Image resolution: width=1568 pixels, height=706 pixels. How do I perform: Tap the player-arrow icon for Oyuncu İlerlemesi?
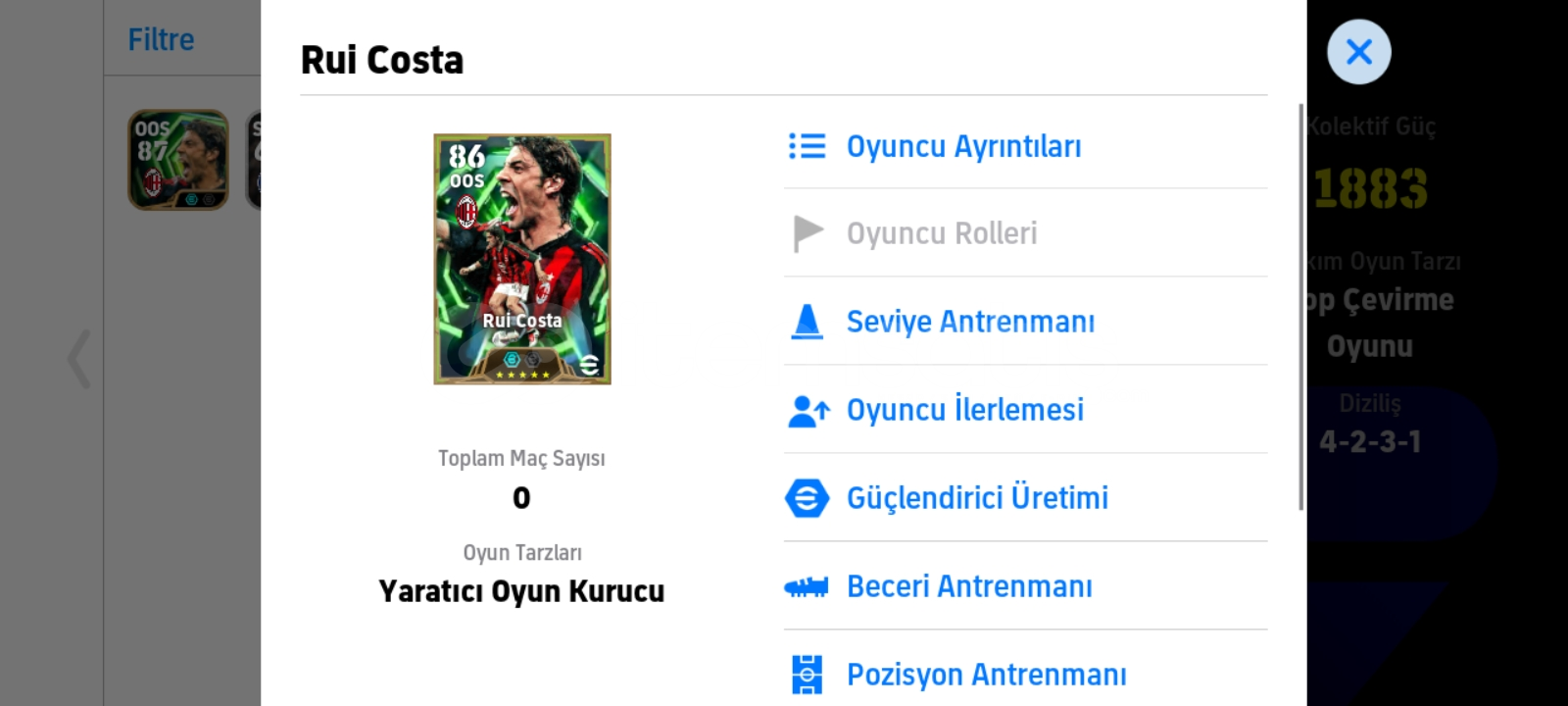(x=808, y=411)
